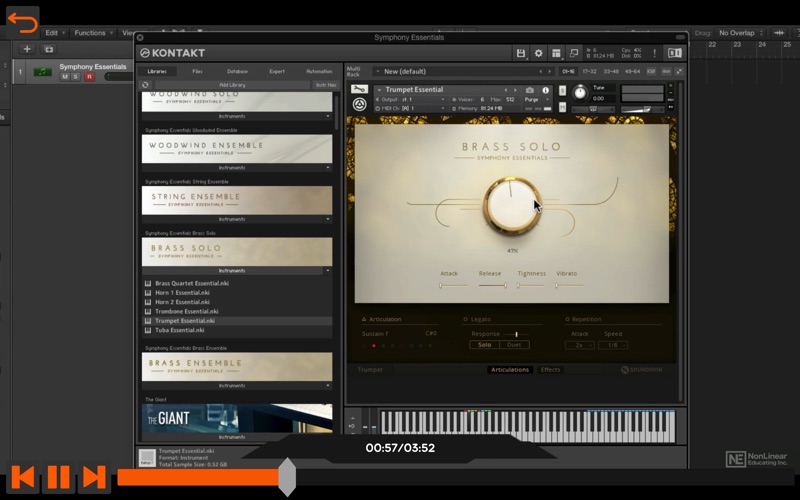Select Solo legato mode

click(485, 345)
